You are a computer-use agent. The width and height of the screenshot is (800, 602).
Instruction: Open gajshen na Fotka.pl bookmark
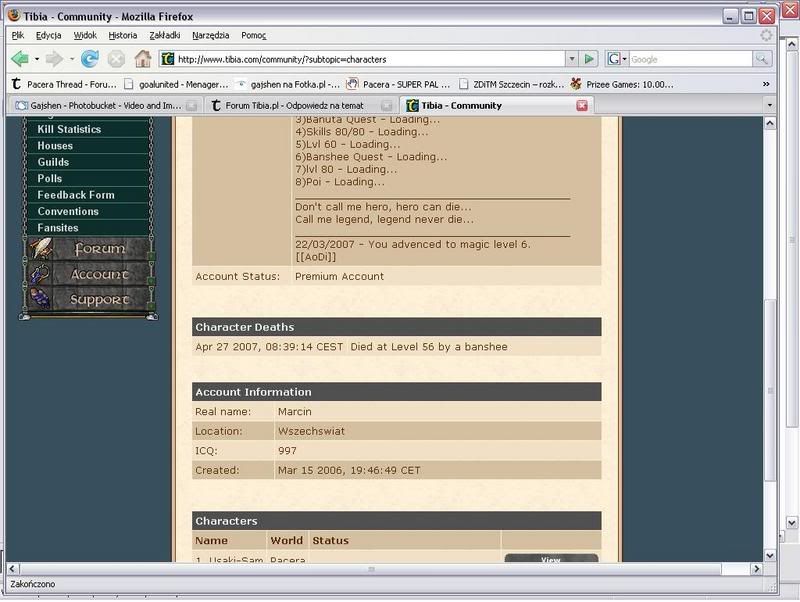[289, 84]
